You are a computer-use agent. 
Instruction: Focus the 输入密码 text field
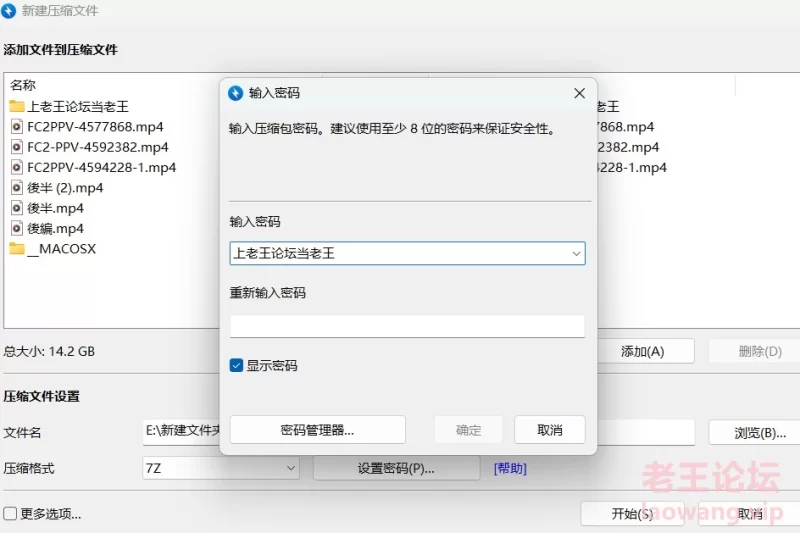[407, 253]
